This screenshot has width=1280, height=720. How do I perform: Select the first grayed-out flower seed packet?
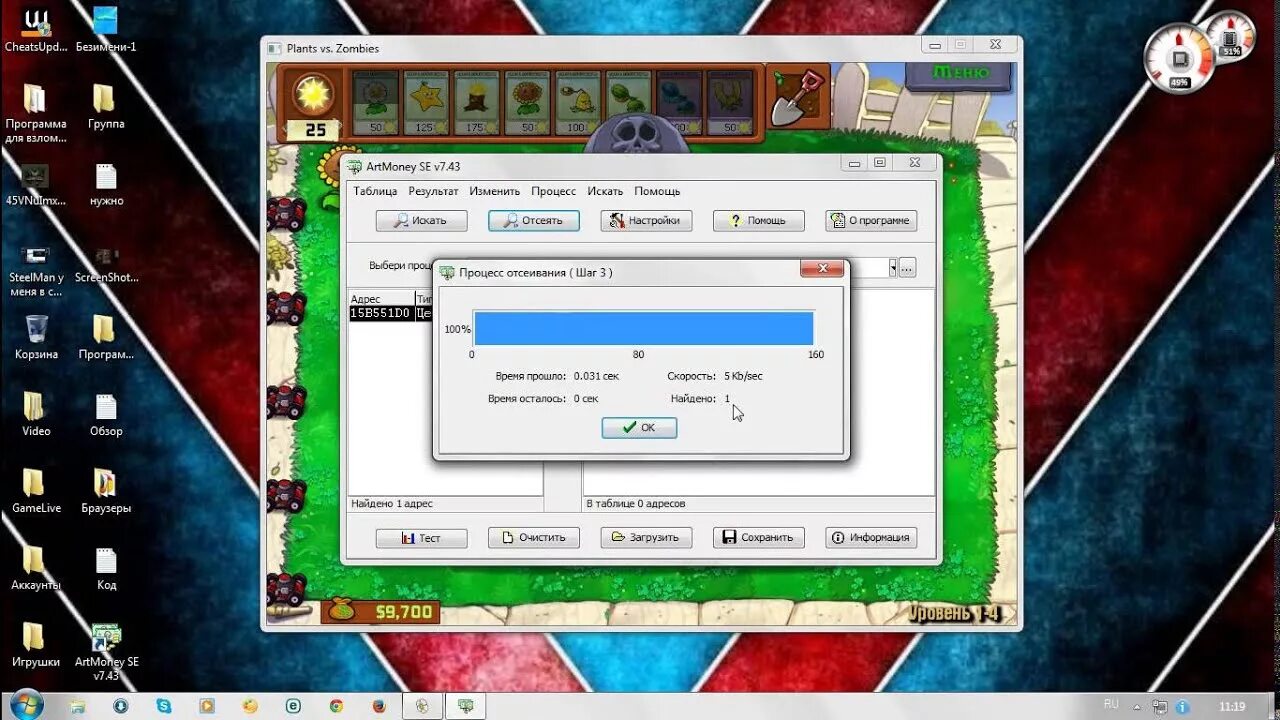pyautogui.click(x=376, y=103)
